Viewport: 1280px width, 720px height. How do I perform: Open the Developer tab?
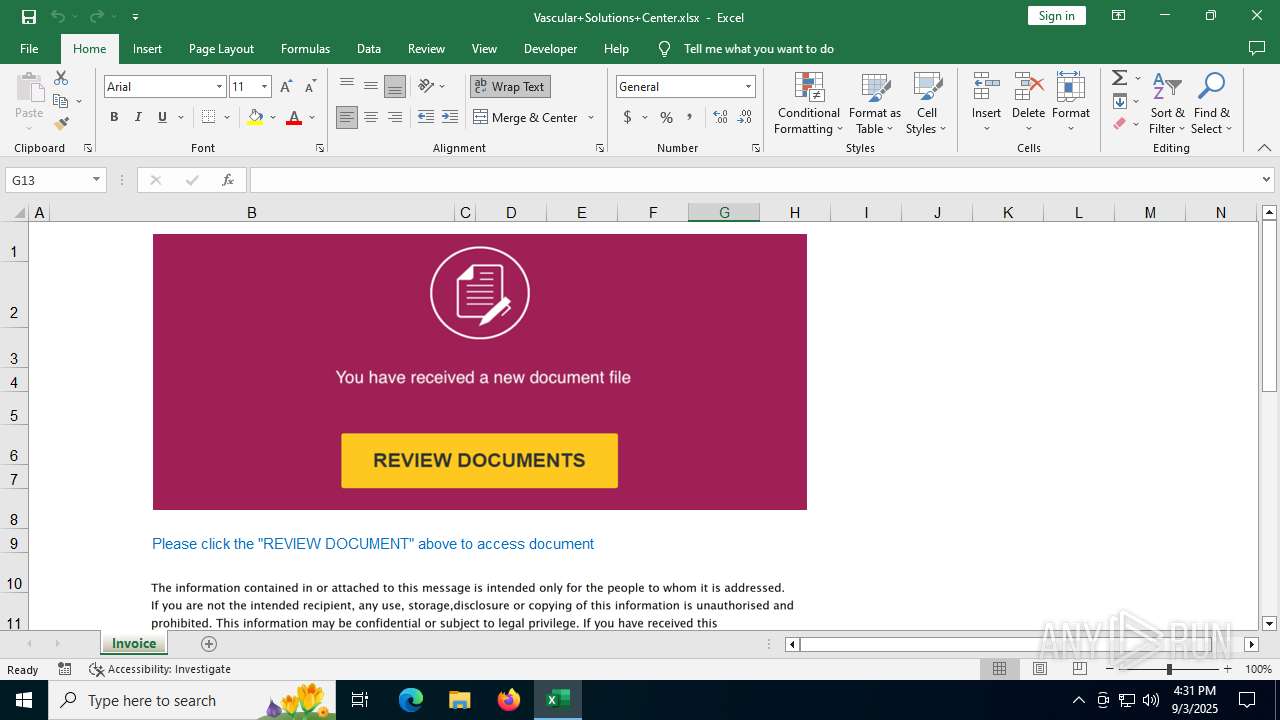[x=550, y=48]
